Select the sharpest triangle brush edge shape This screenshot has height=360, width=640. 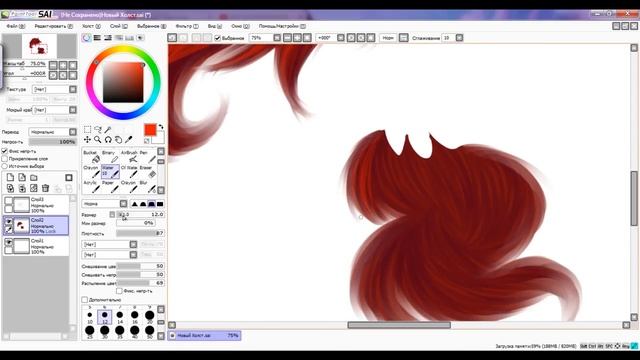pyautogui.click(x=134, y=204)
